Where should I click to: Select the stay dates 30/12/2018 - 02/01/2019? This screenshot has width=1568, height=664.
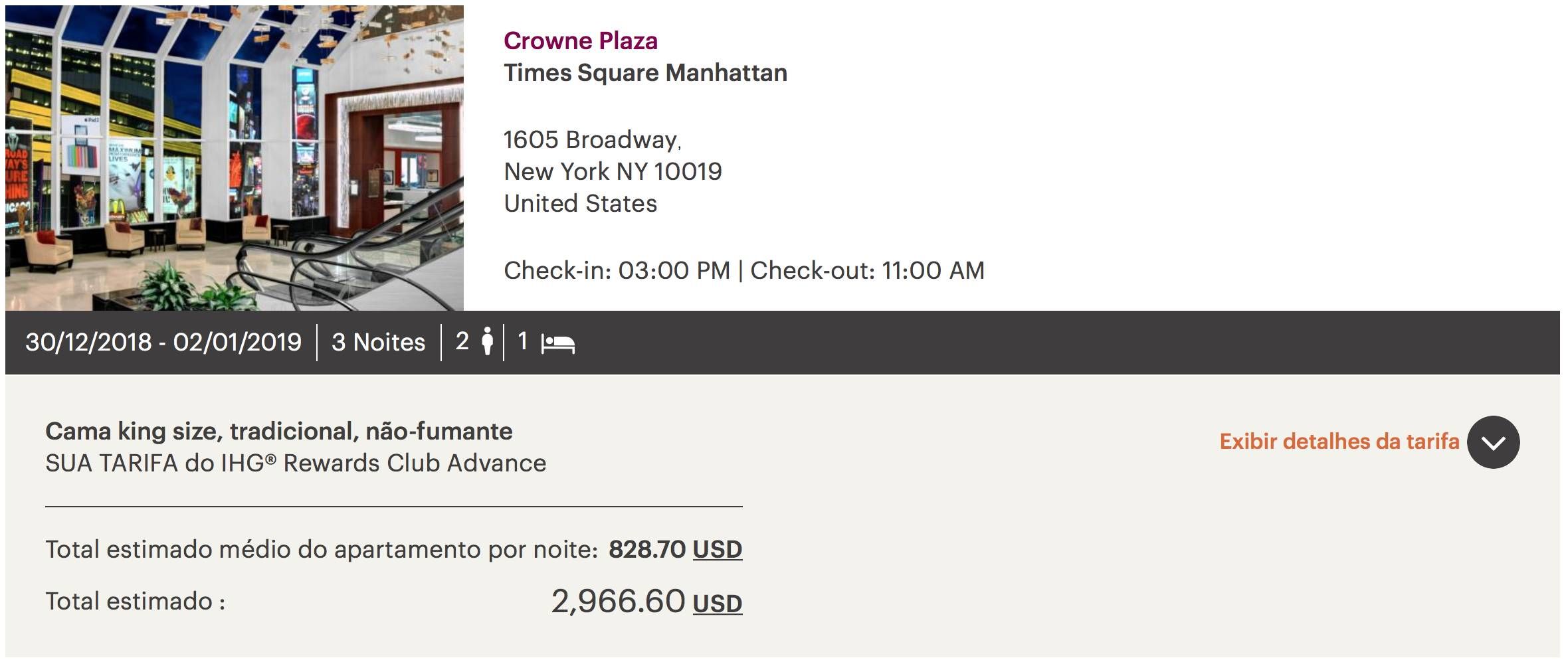pos(163,342)
